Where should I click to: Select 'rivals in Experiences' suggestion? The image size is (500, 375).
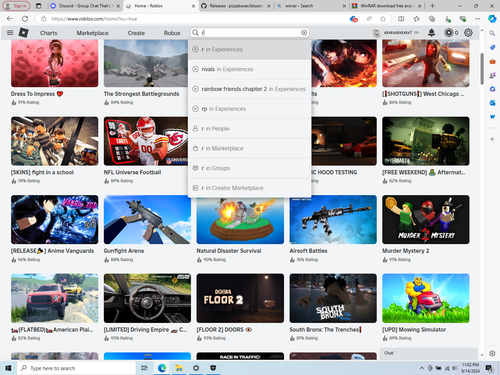[250, 69]
